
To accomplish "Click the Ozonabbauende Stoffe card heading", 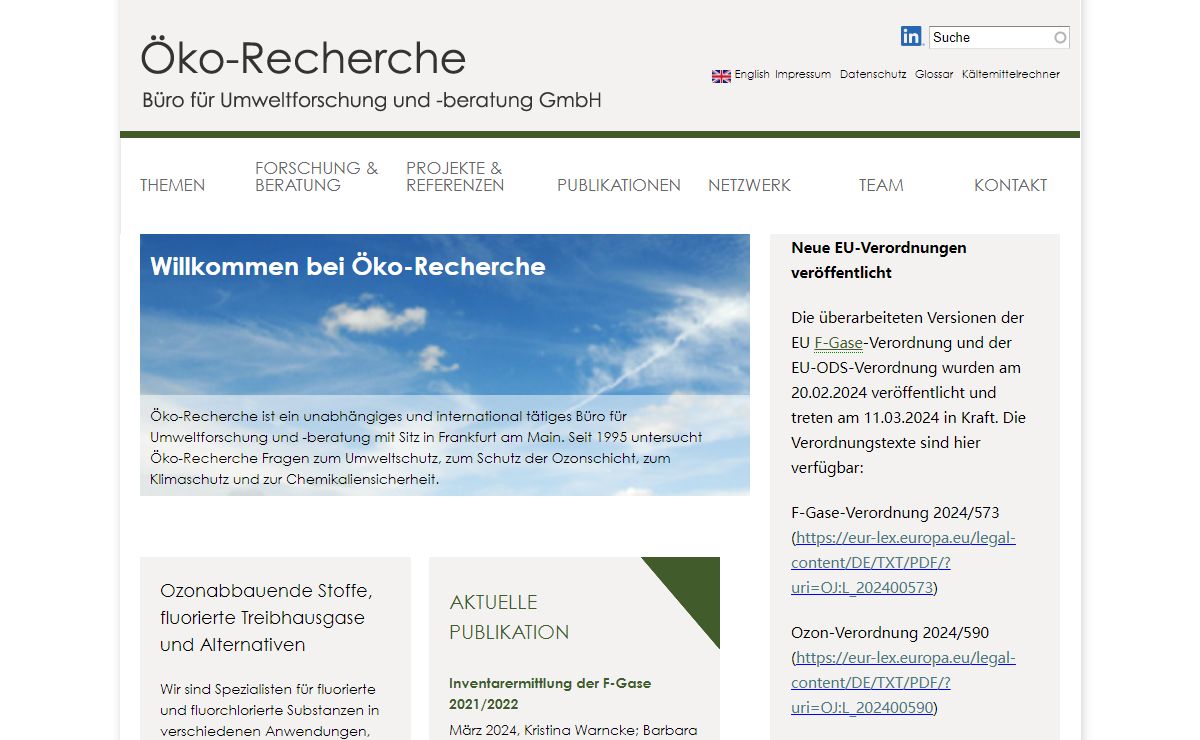I will 266,617.
